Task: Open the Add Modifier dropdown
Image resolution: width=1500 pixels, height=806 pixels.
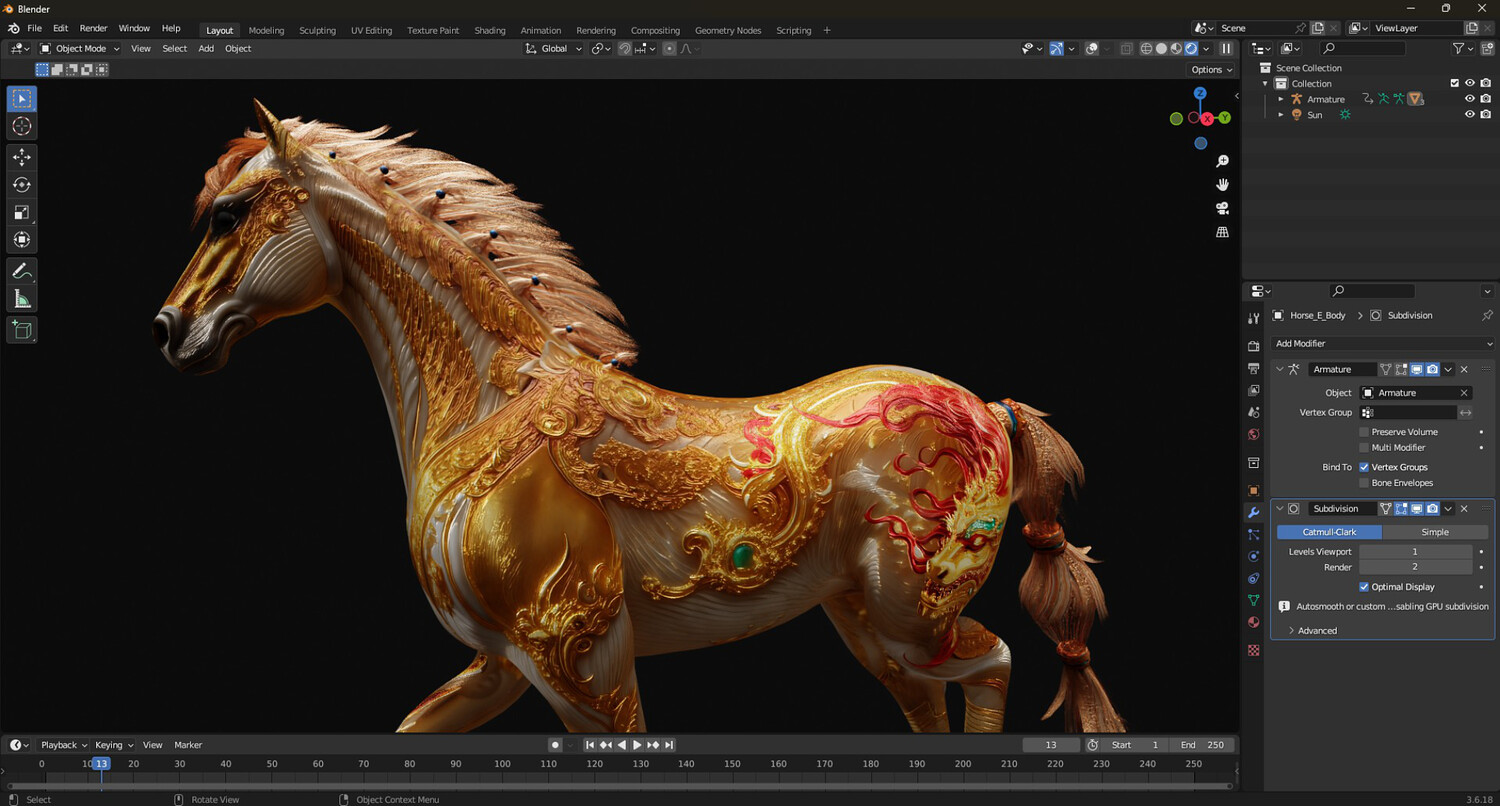Action: (x=1383, y=343)
